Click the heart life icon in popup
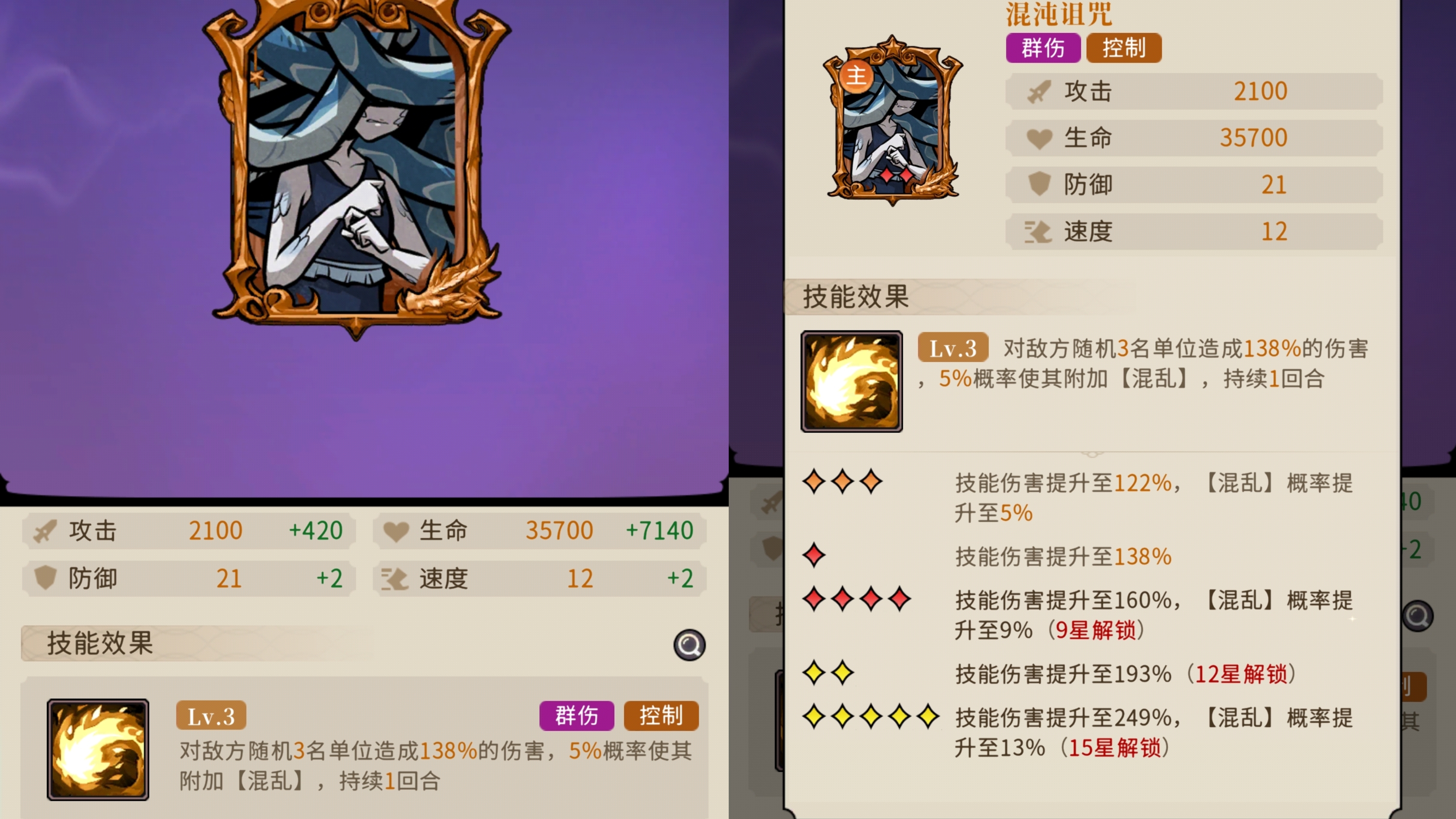The image size is (1456, 819). click(x=1039, y=139)
